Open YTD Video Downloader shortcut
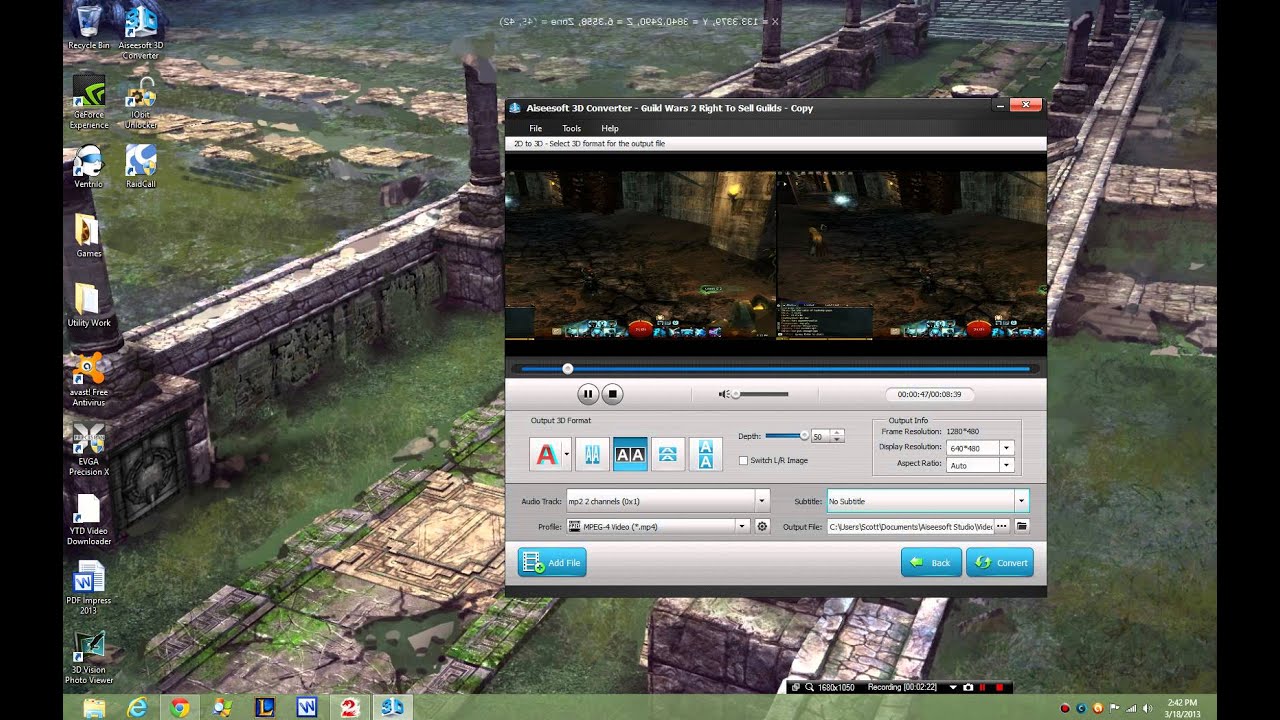Viewport: 1280px width, 720px height. point(89,520)
